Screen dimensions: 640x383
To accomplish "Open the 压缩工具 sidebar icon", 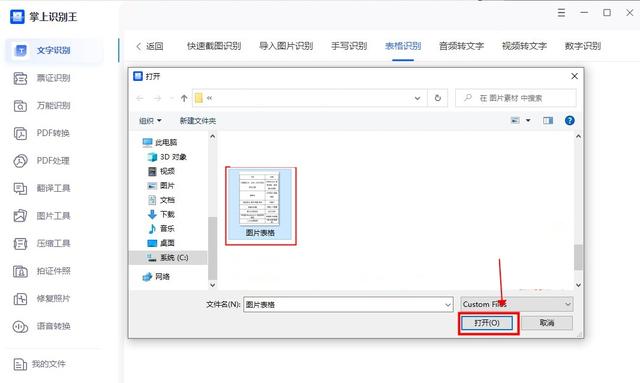I will (x=20, y=244).
